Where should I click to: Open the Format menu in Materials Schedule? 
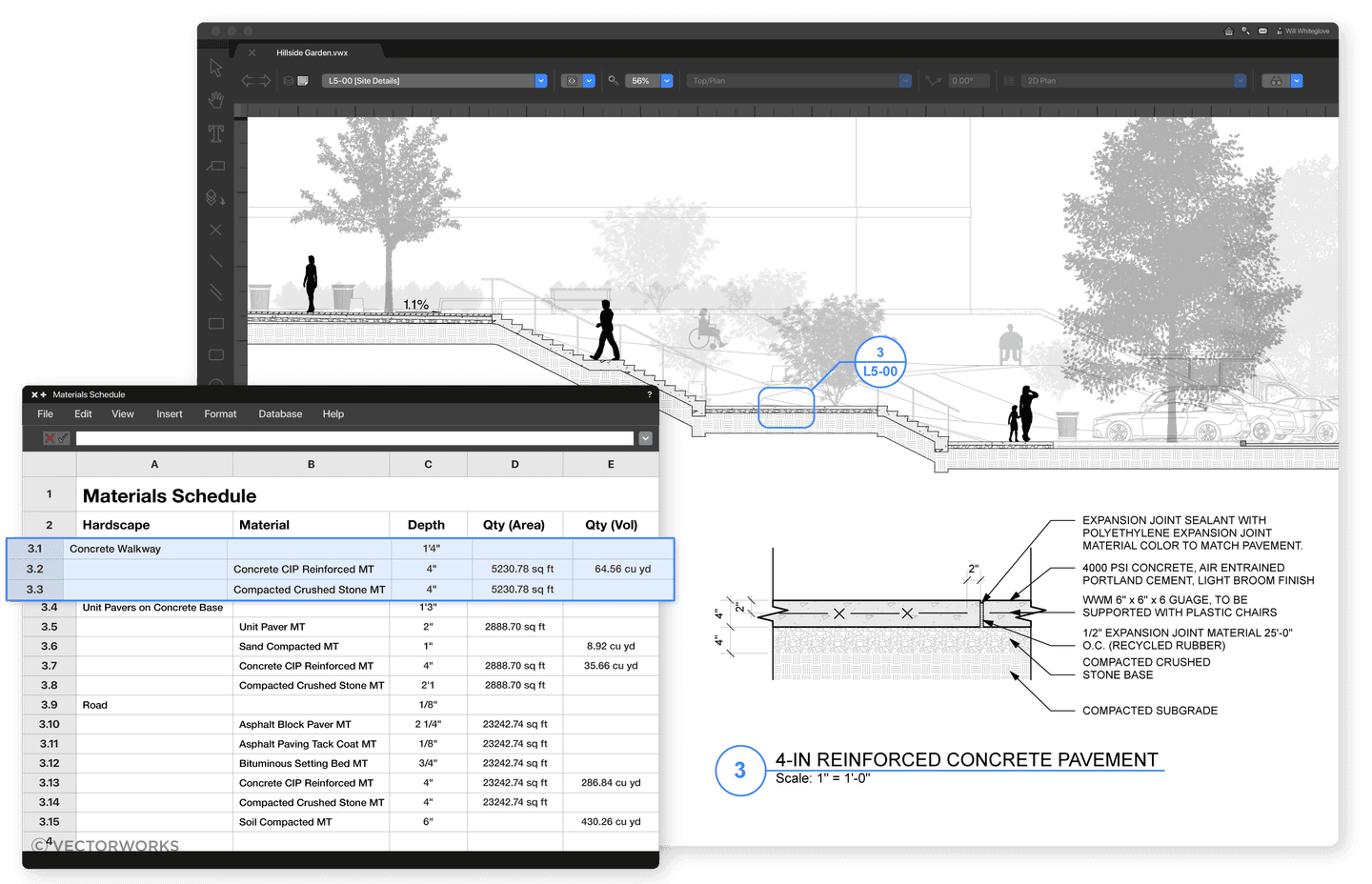coord(220,414)
